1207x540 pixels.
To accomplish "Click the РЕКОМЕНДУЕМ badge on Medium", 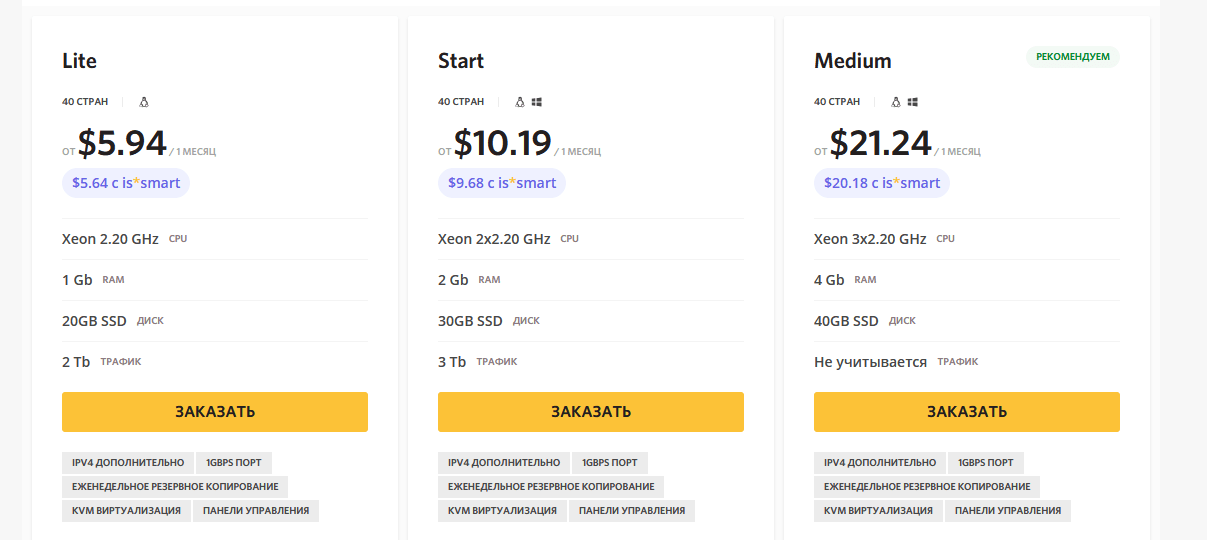I will [1073, 57].
